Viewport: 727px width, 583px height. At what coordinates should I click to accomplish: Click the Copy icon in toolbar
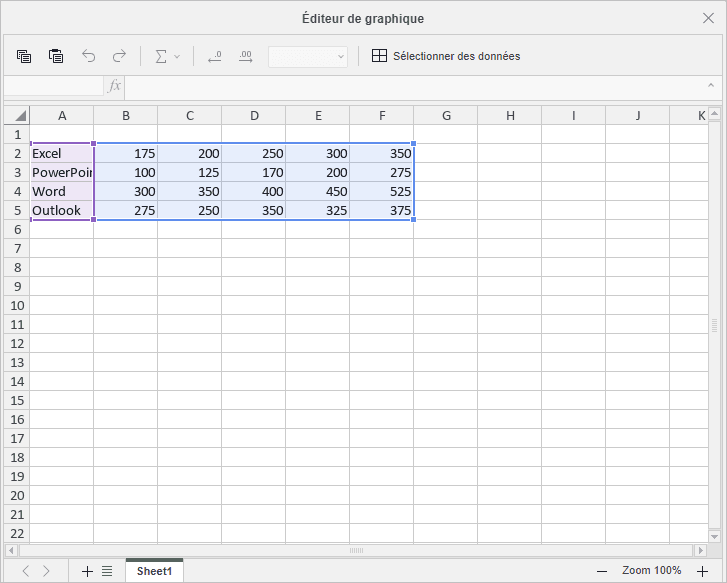tap(24, 56)
